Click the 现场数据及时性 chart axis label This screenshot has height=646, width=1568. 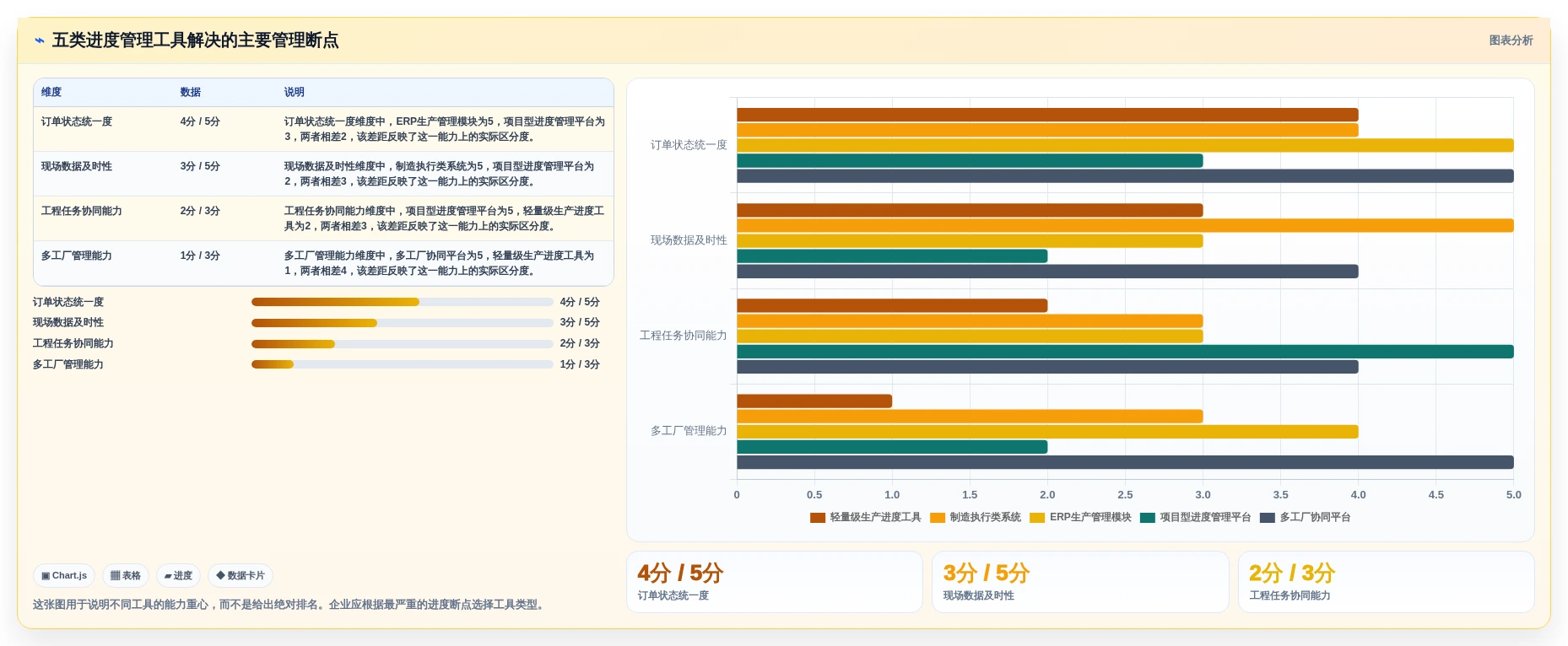pos(689,240)
